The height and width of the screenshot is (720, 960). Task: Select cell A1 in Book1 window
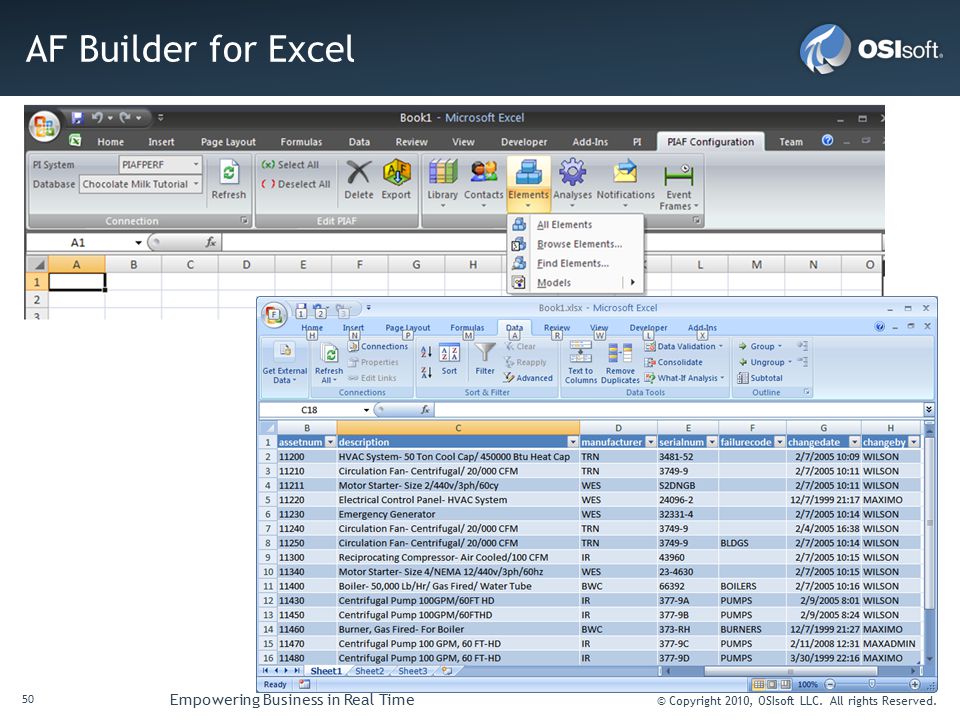click(x=77, y=282)
